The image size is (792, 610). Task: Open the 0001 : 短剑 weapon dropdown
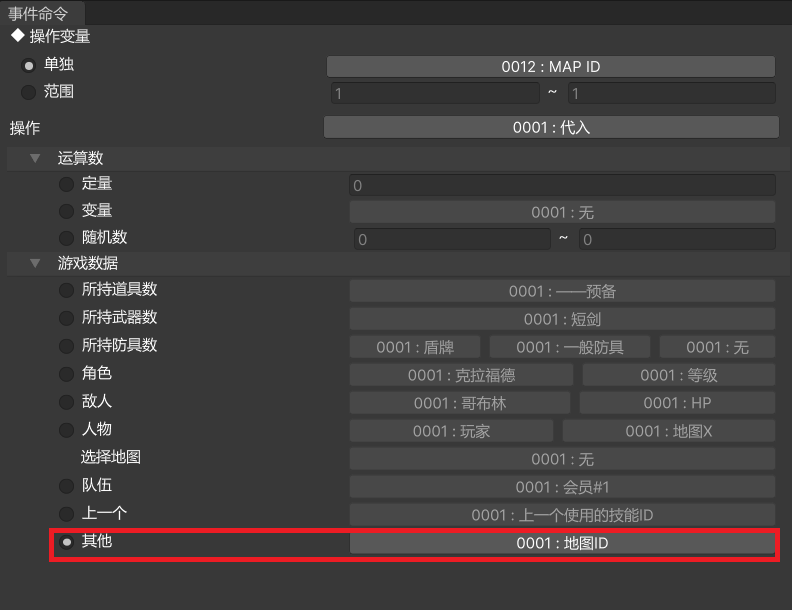[562, 319]
